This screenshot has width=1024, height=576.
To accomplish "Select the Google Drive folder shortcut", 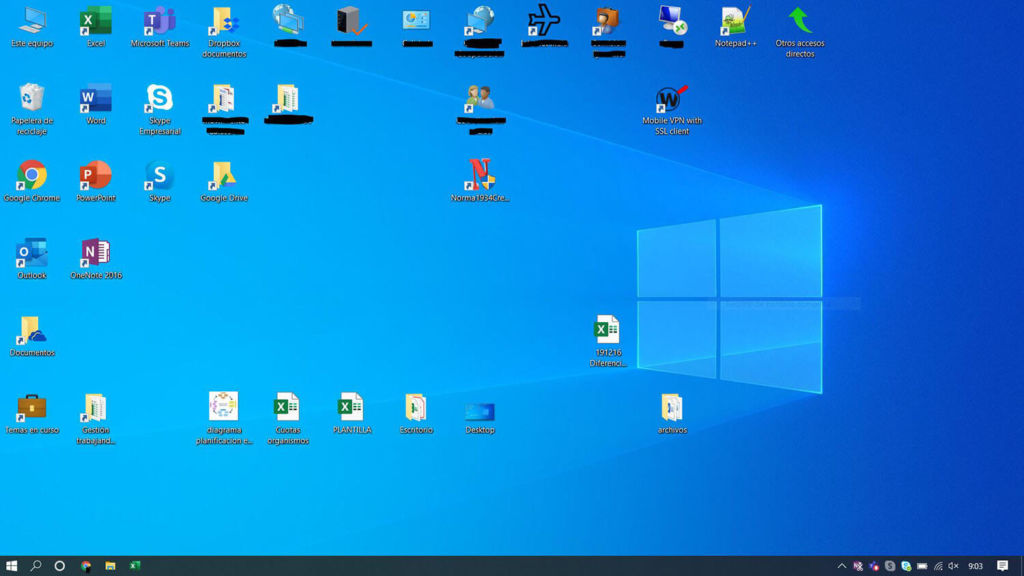I will (223, 177).
